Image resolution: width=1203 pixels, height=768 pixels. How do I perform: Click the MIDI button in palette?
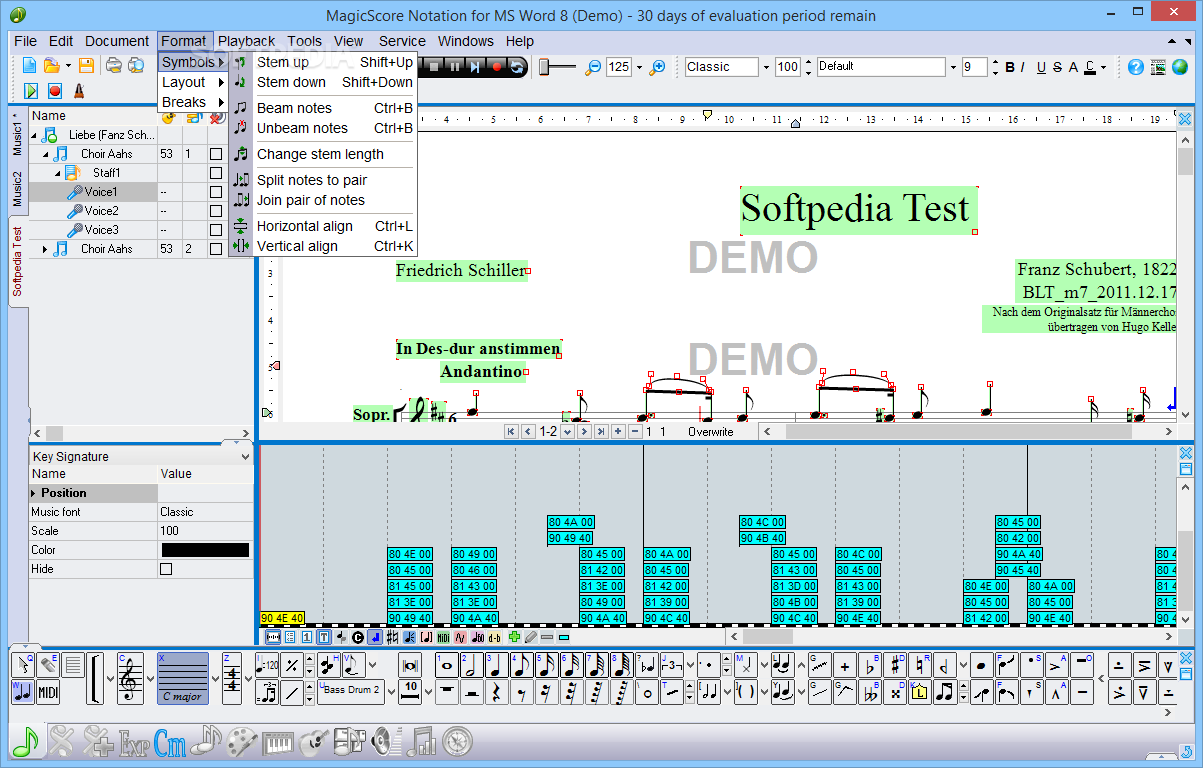click(x=48, y=691)
